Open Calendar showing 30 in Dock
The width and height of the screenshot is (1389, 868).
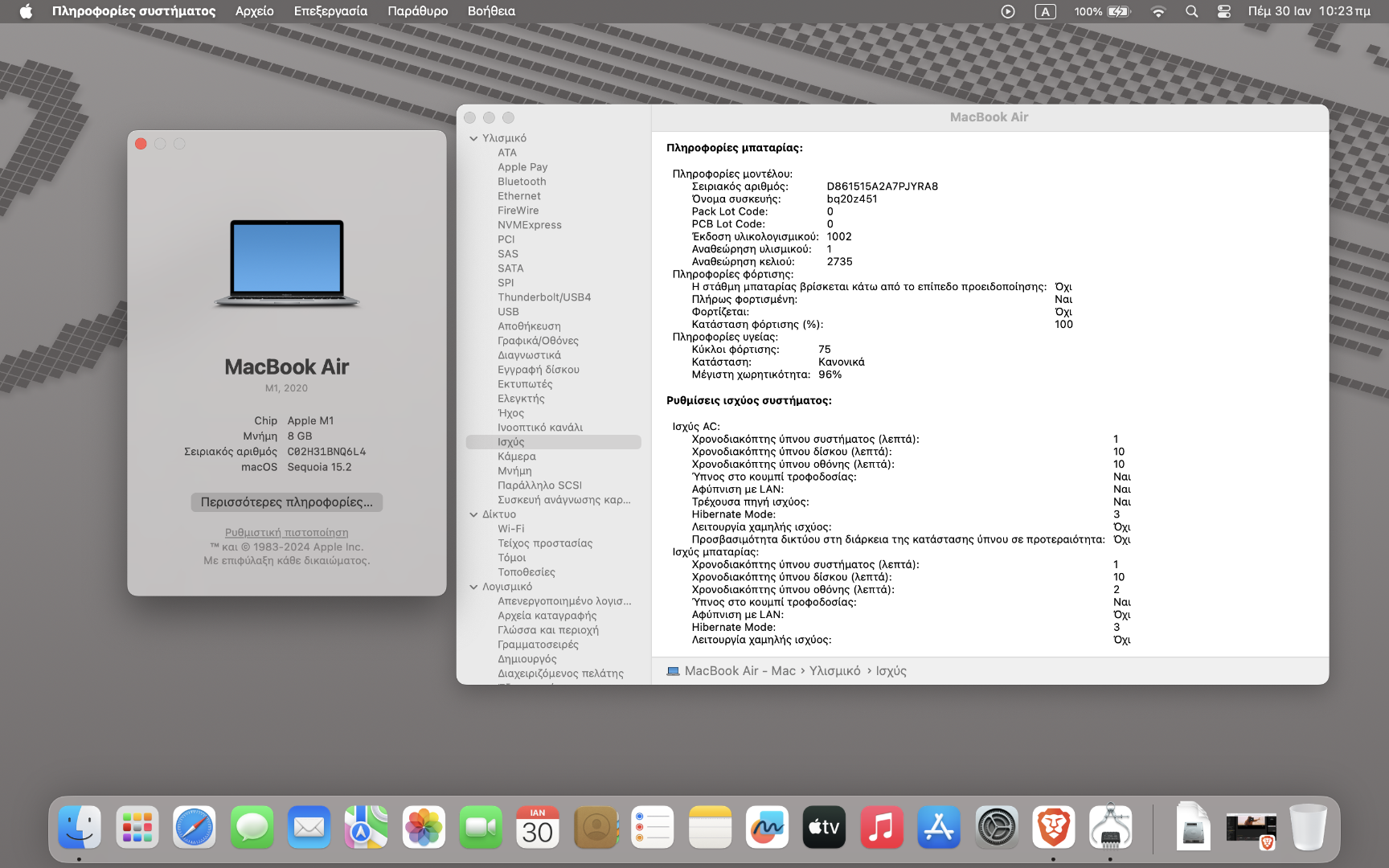click(538, 827)
